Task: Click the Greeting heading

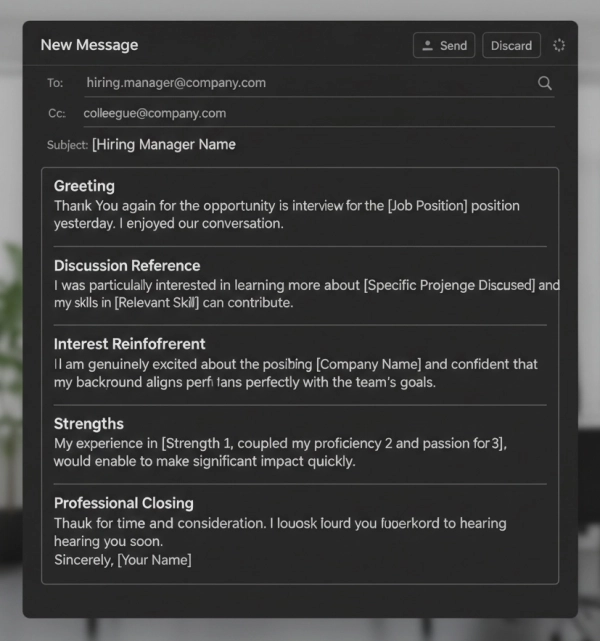Action: (x=84, y=186)
